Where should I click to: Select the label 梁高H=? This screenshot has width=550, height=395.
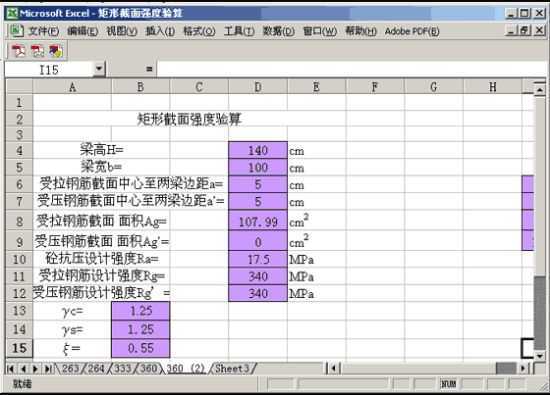pyautogui.click(x=102, y=150)
